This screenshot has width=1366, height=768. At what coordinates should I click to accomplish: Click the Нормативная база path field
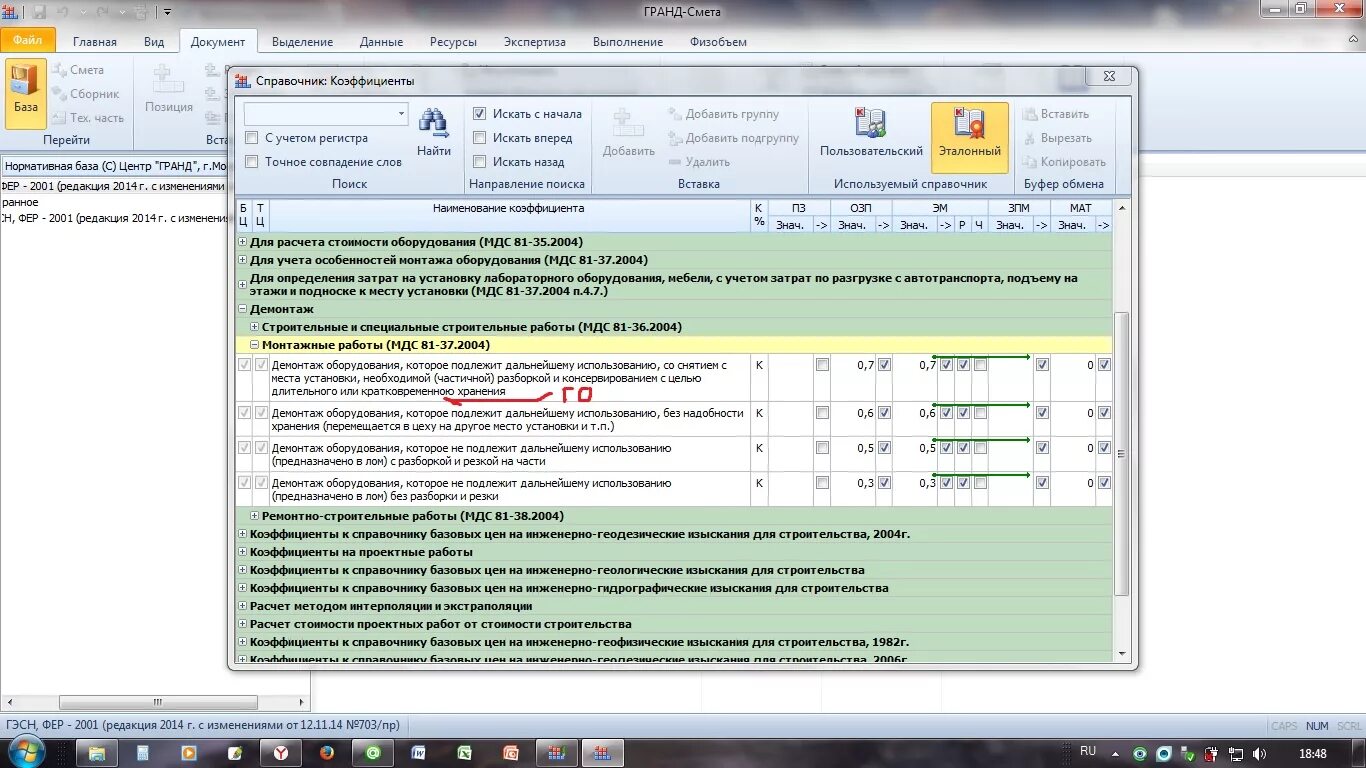coord(115,165)
